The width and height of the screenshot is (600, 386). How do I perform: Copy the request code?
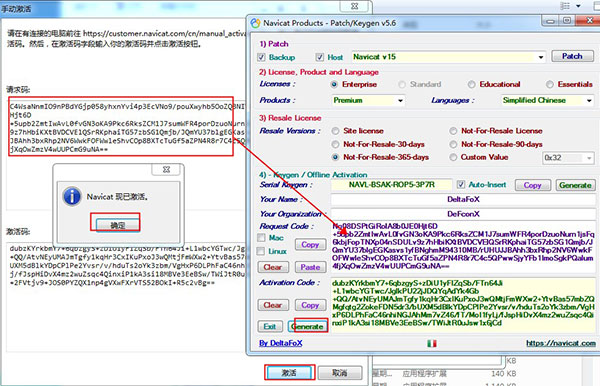pyautogui.click(x=310, y=244)
